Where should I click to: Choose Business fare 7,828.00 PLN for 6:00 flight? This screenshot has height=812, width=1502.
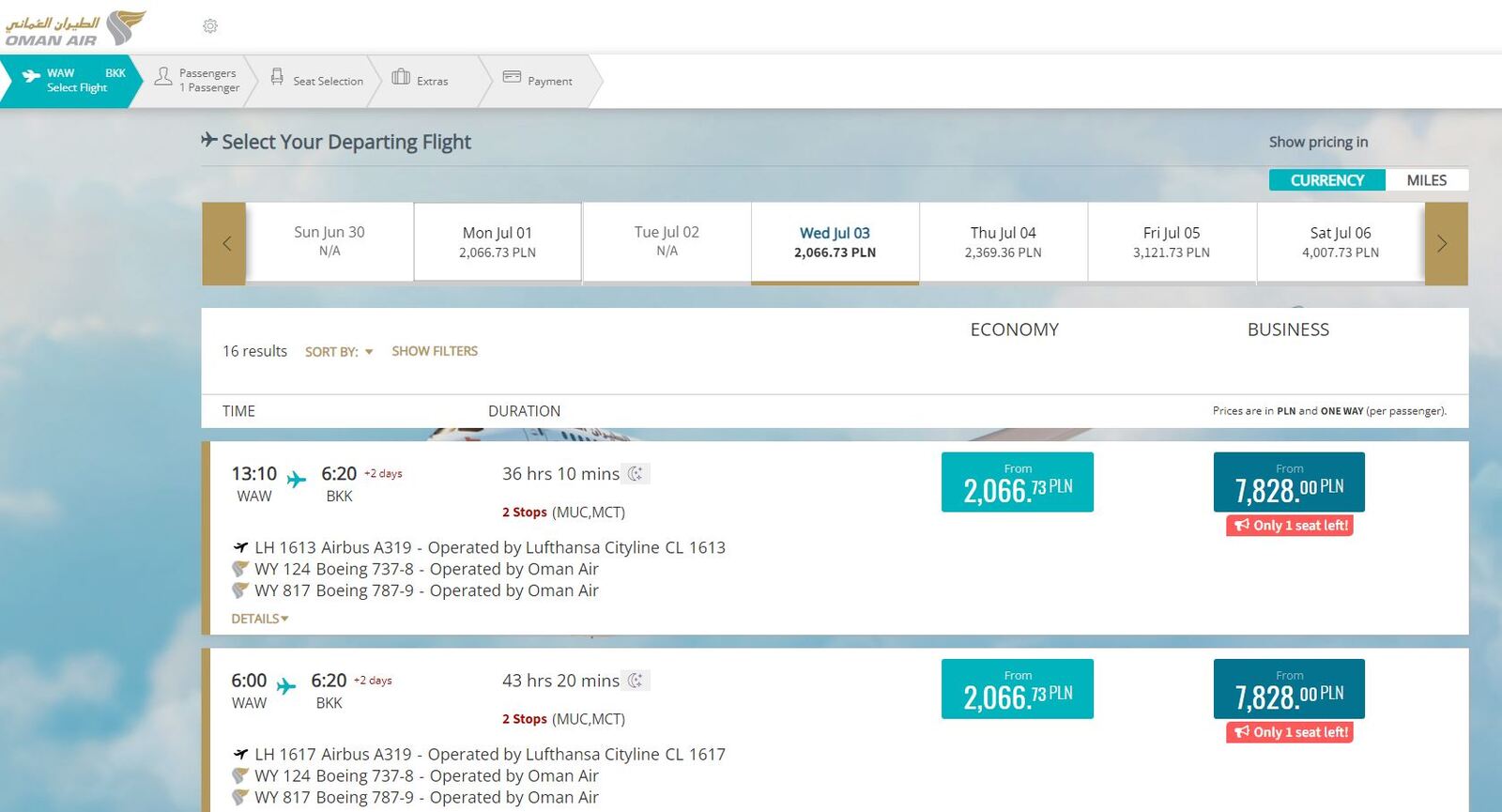pyautogui.click(x=1289, y=689)
